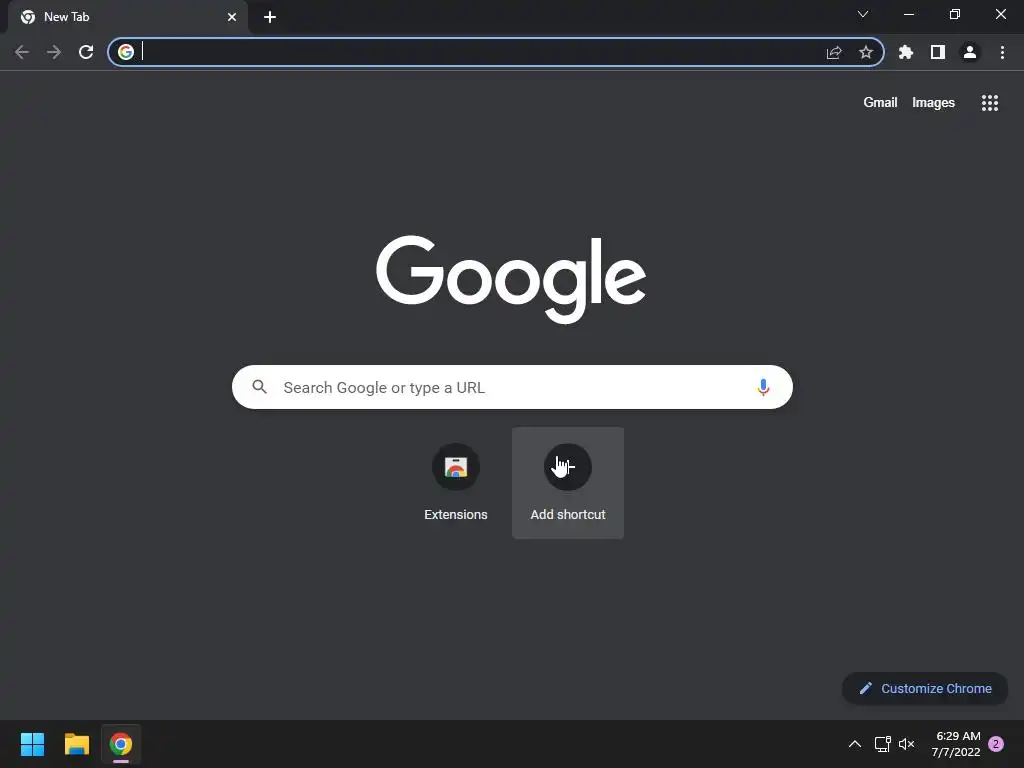Open Gmail link

point(880,103)
